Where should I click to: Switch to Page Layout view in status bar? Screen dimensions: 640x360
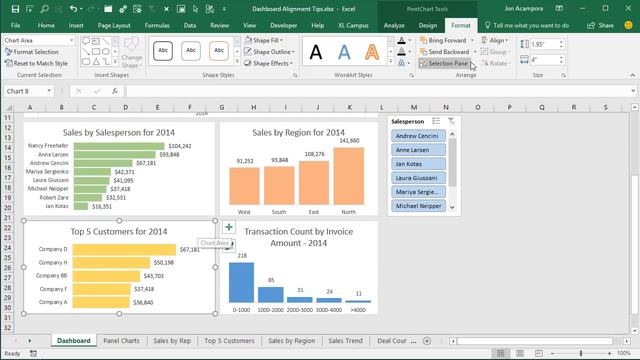tap(520, 353)
